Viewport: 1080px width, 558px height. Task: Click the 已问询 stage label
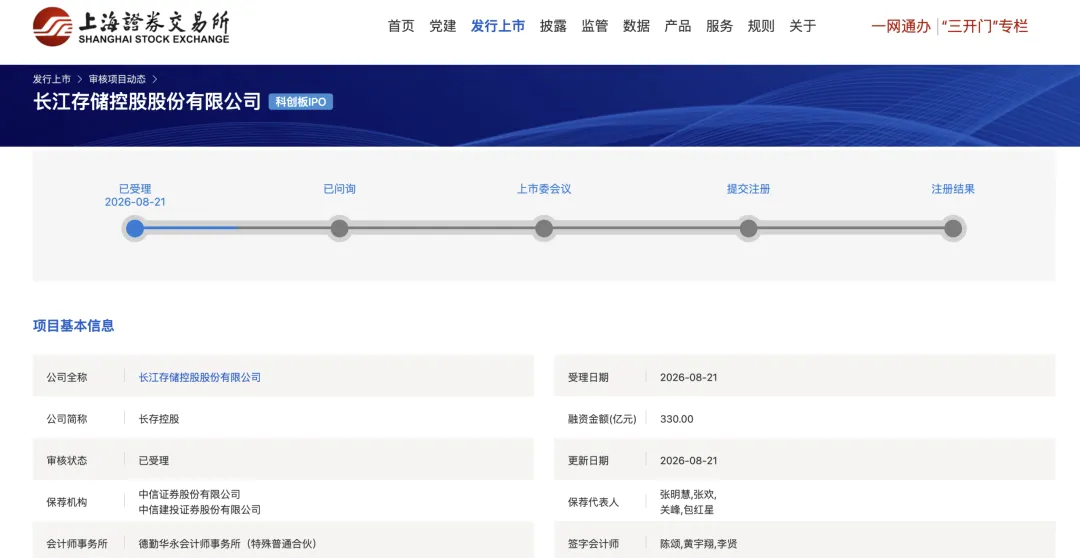coord(340,189)
